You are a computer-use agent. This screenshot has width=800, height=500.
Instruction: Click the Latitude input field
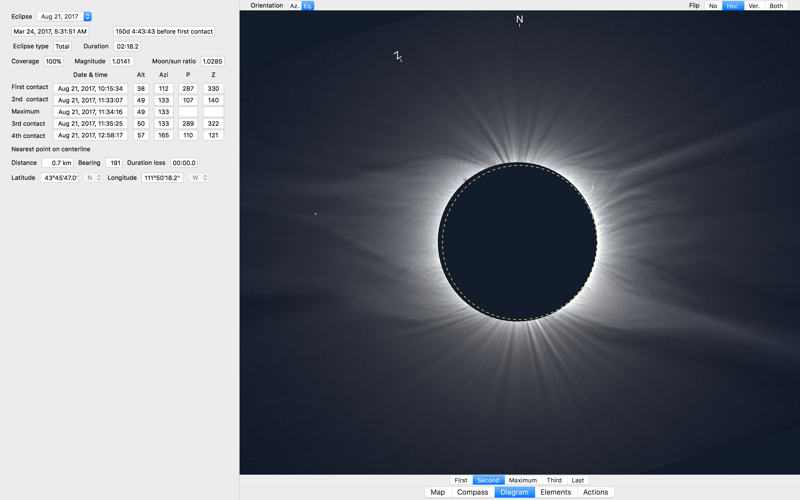click(x=60, y=178)
